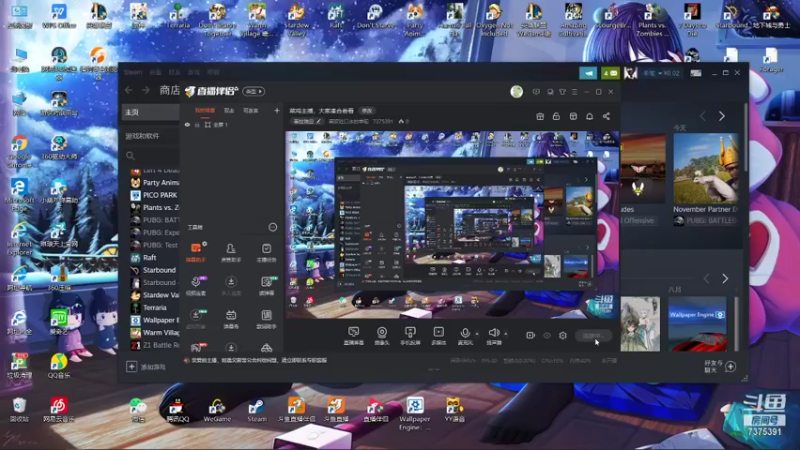Click the start streaming button near the cursor
Screen dimensions: 800x450
click(593, 336)
